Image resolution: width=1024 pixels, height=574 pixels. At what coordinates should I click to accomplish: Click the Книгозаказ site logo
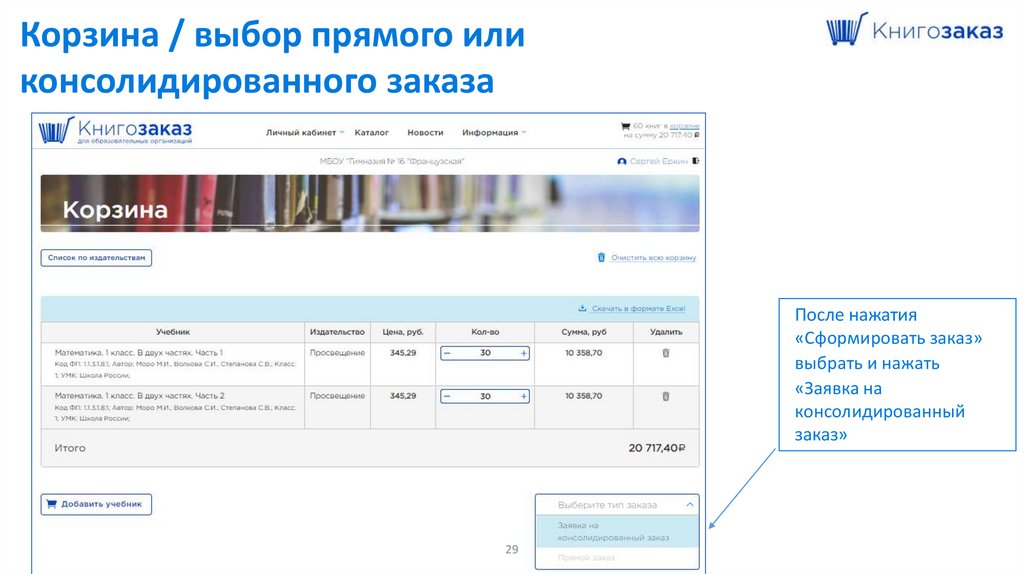tap(115, 131)
